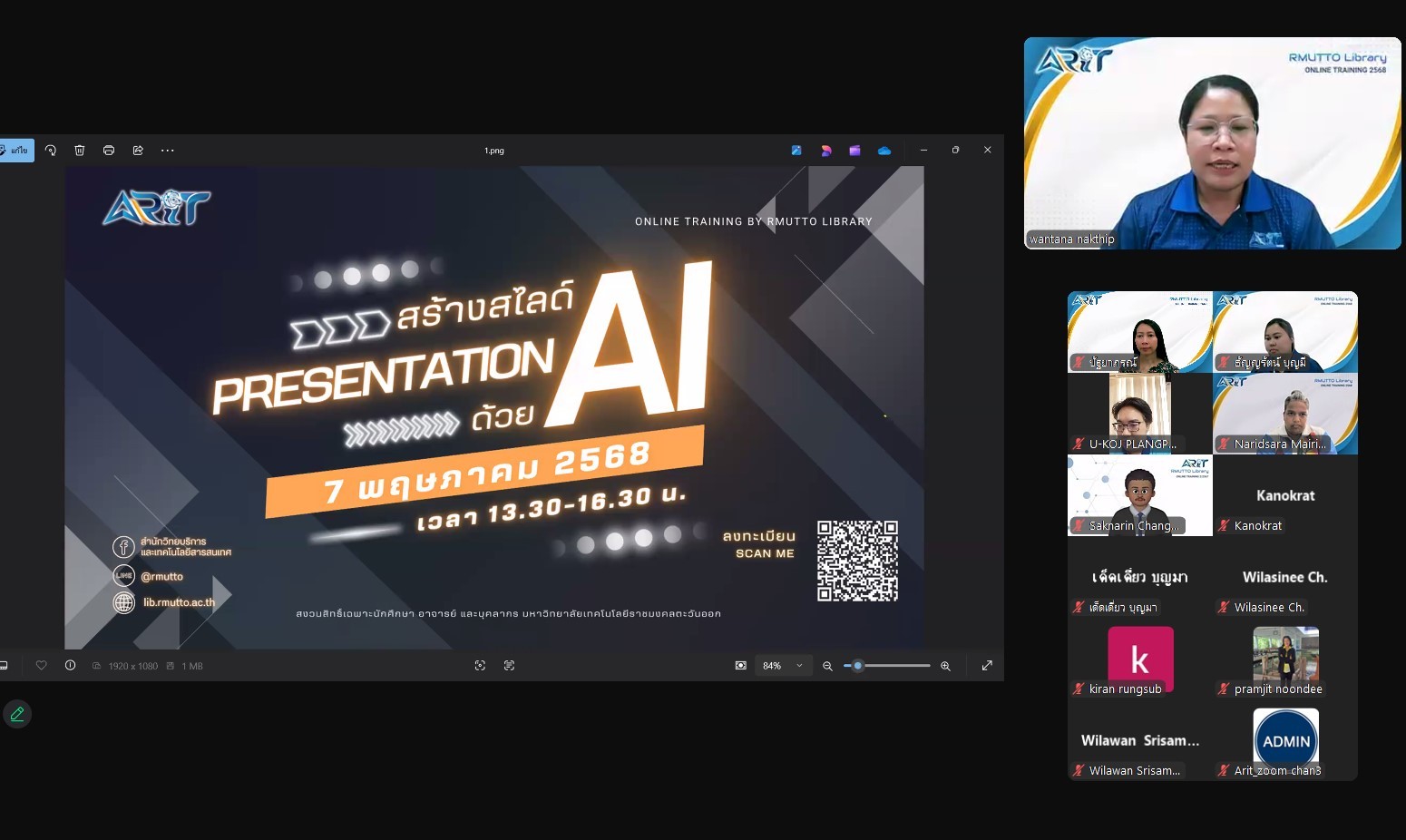Image resolution: width=1406 pixels, height=840 pixels.
Task: Show file info with the info icon
Action: pyautogui.click(x=70, y=666)
